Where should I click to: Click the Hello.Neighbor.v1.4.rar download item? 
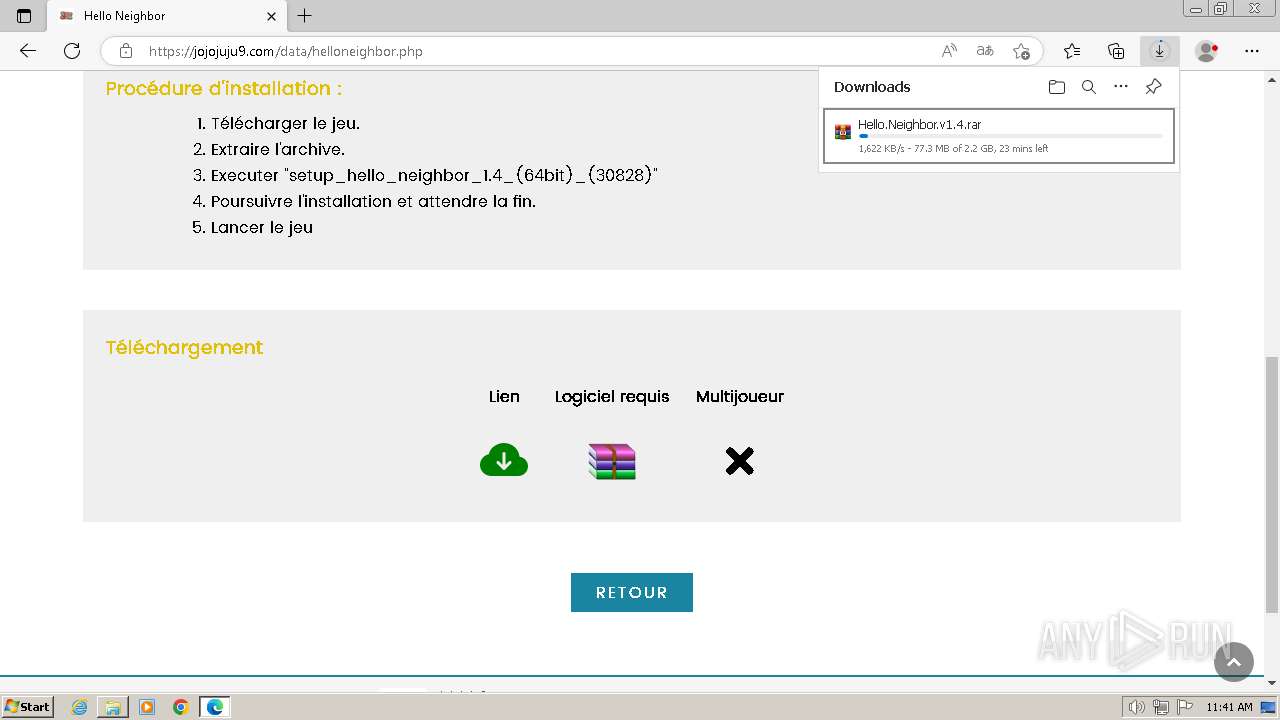point(998,136)
